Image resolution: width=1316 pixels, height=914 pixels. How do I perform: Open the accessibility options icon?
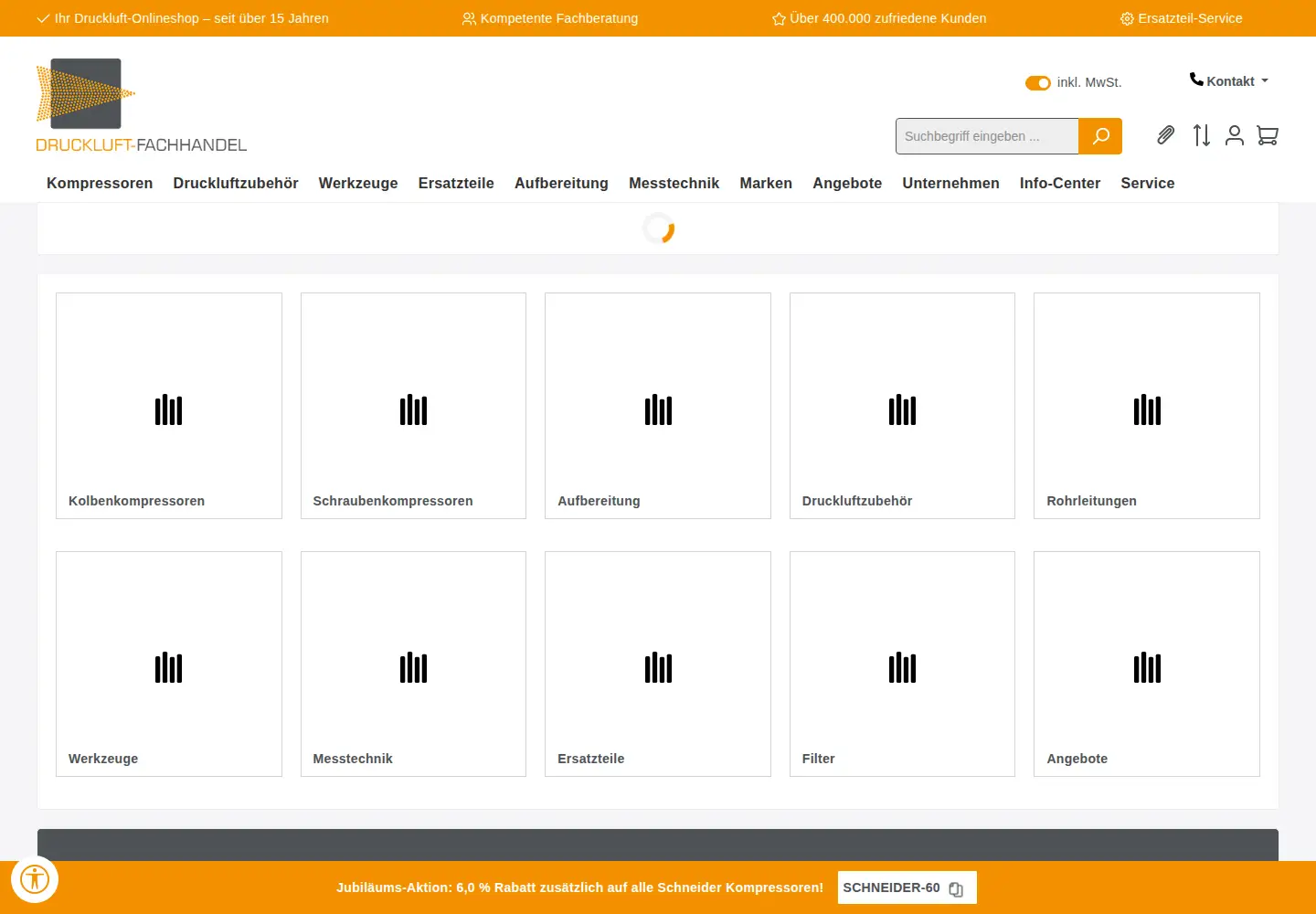click(35, 879)
